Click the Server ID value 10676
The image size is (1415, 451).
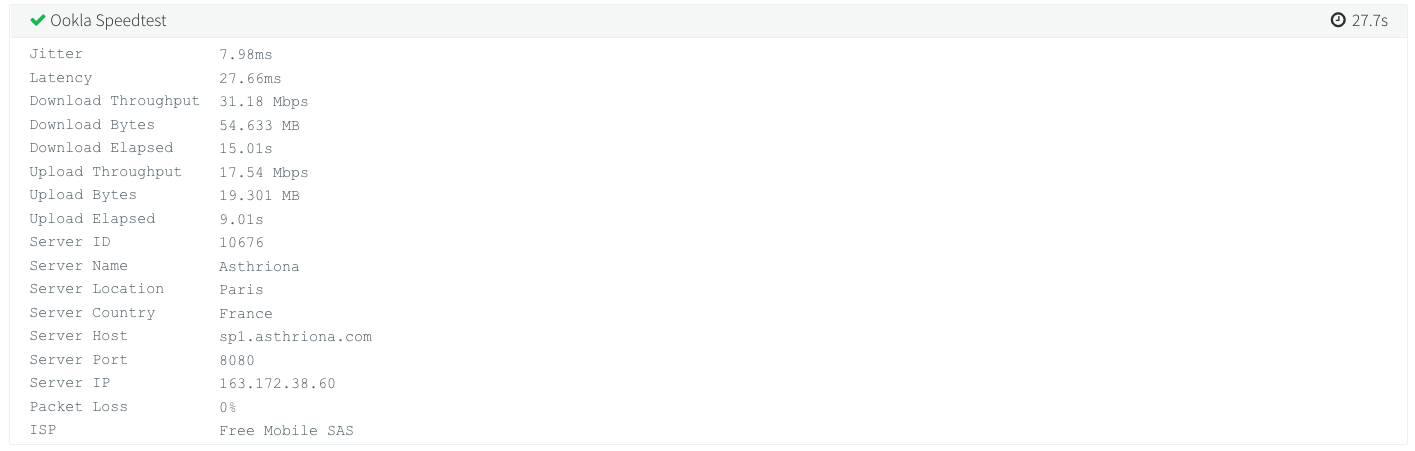pos(241,242)
